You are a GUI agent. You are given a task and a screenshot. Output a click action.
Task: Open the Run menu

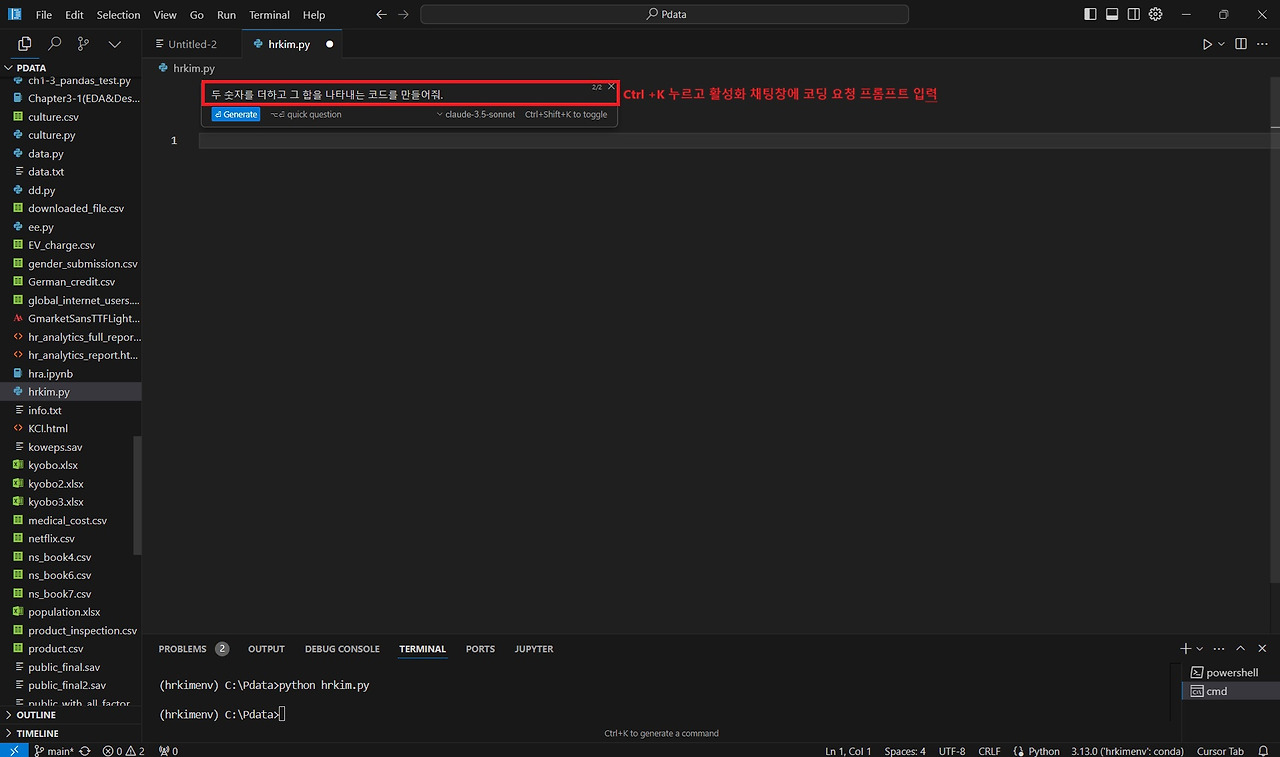(x=226, y=15)
